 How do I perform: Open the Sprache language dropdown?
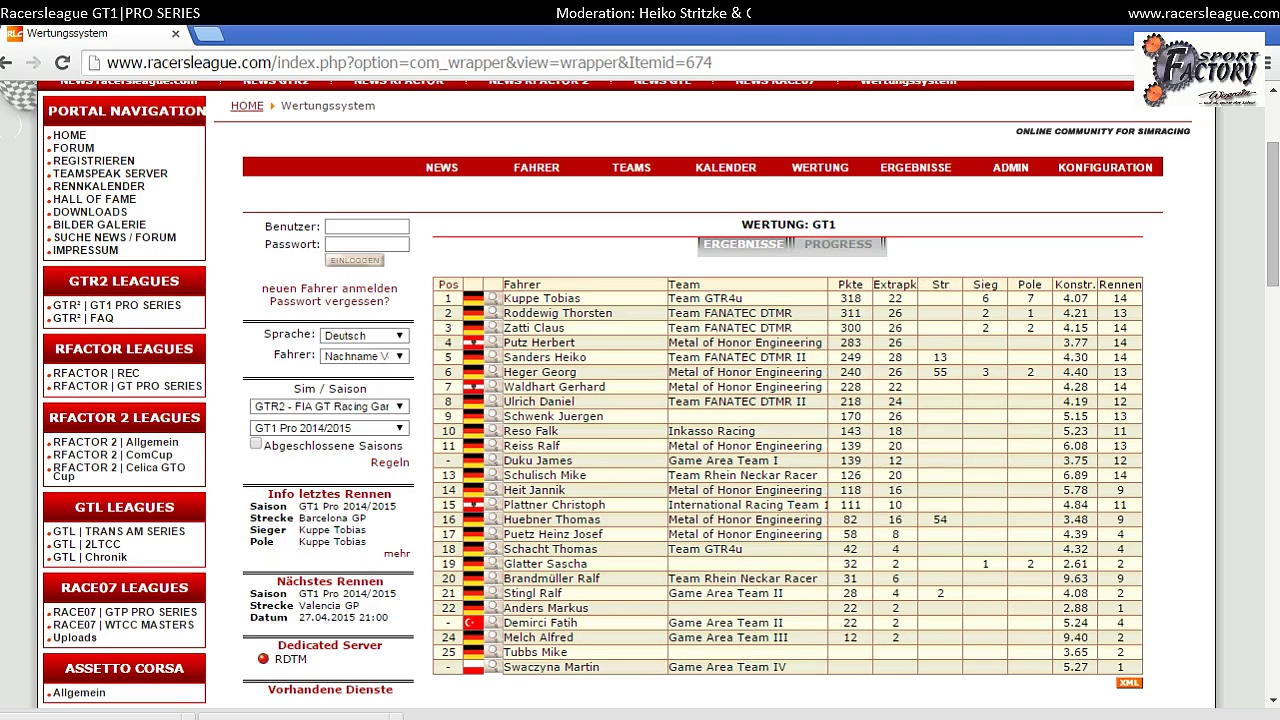click(x=364, y=336)
